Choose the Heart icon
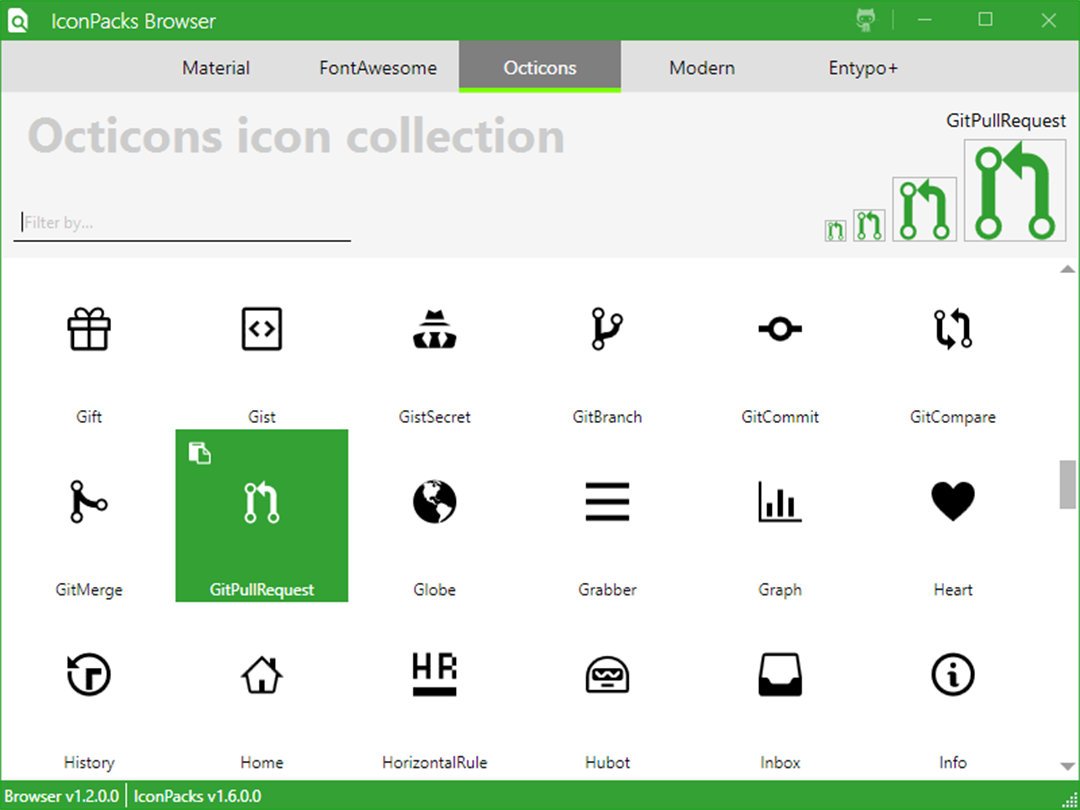1080x810 pixels. (x=953, y=501)
